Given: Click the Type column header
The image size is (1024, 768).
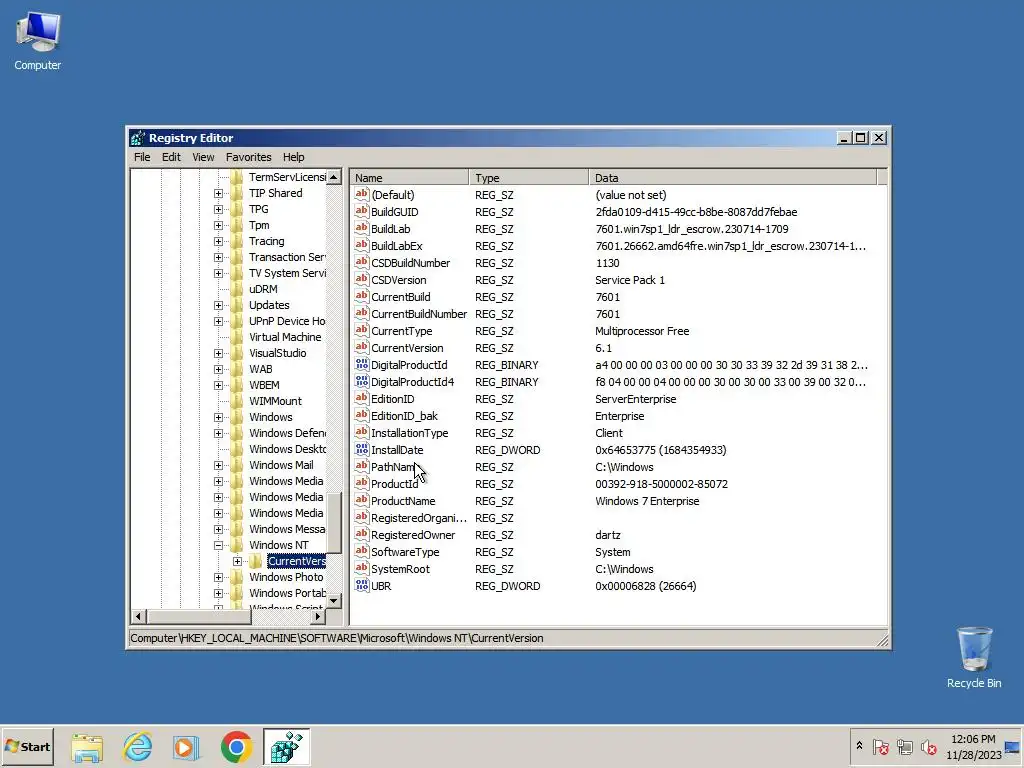Looking at the screenshot, I should (528, 178).
